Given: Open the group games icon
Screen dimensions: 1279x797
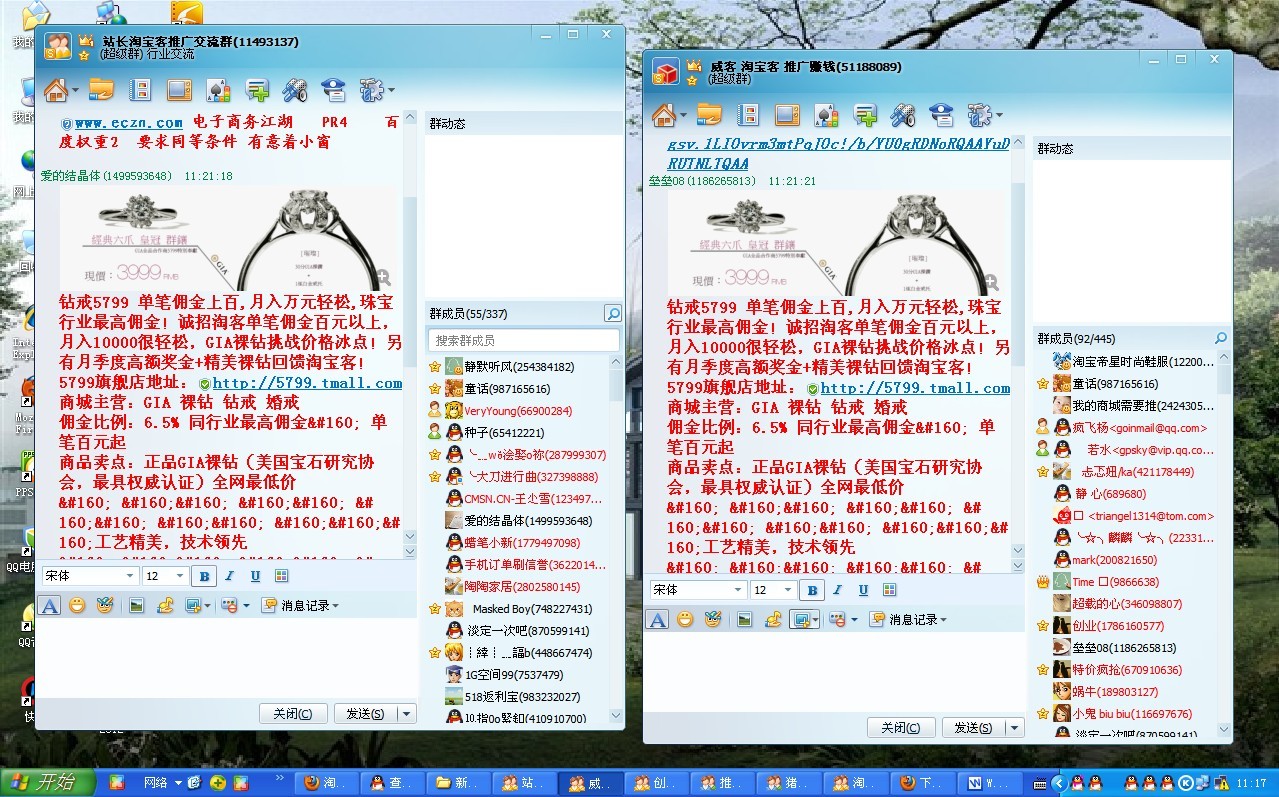Looking at the screenshot, I should [x=216, y=91].
